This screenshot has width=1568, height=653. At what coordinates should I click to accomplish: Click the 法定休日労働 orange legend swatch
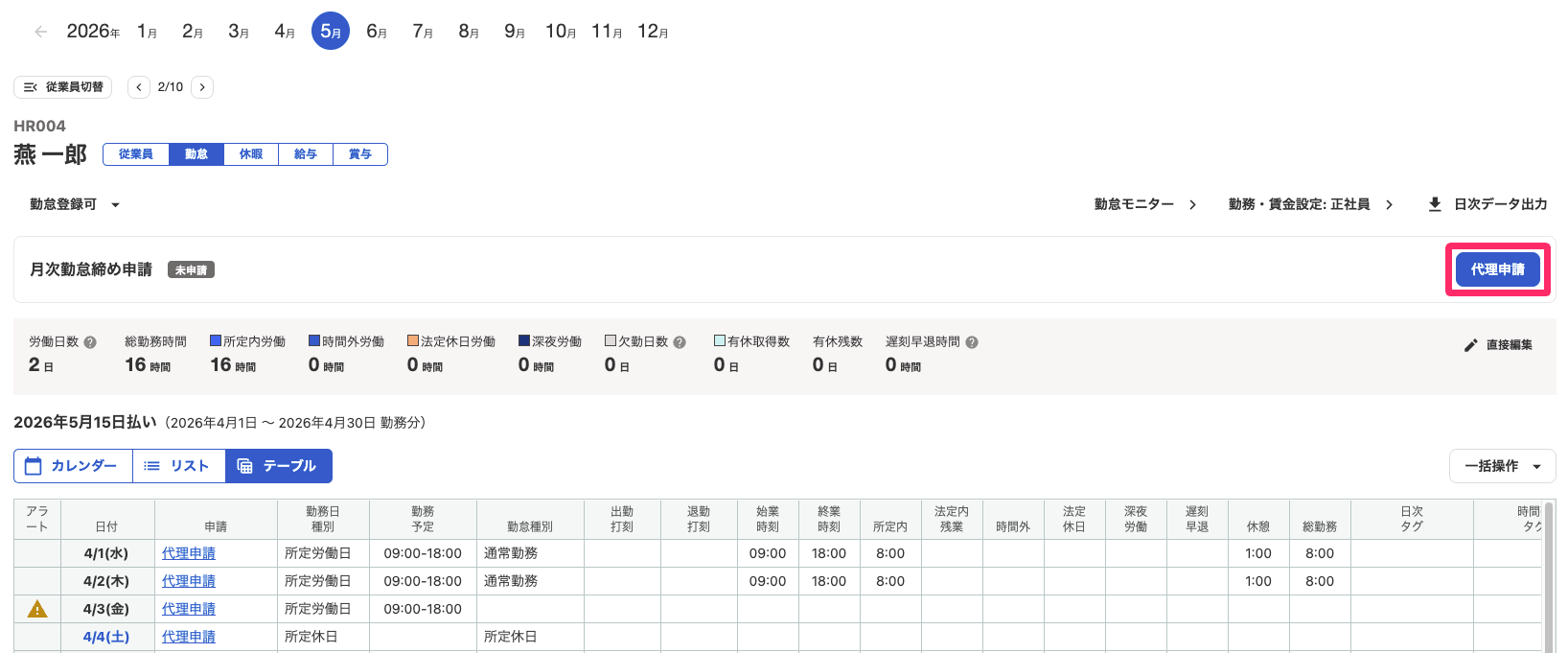(x=413, y=340)
